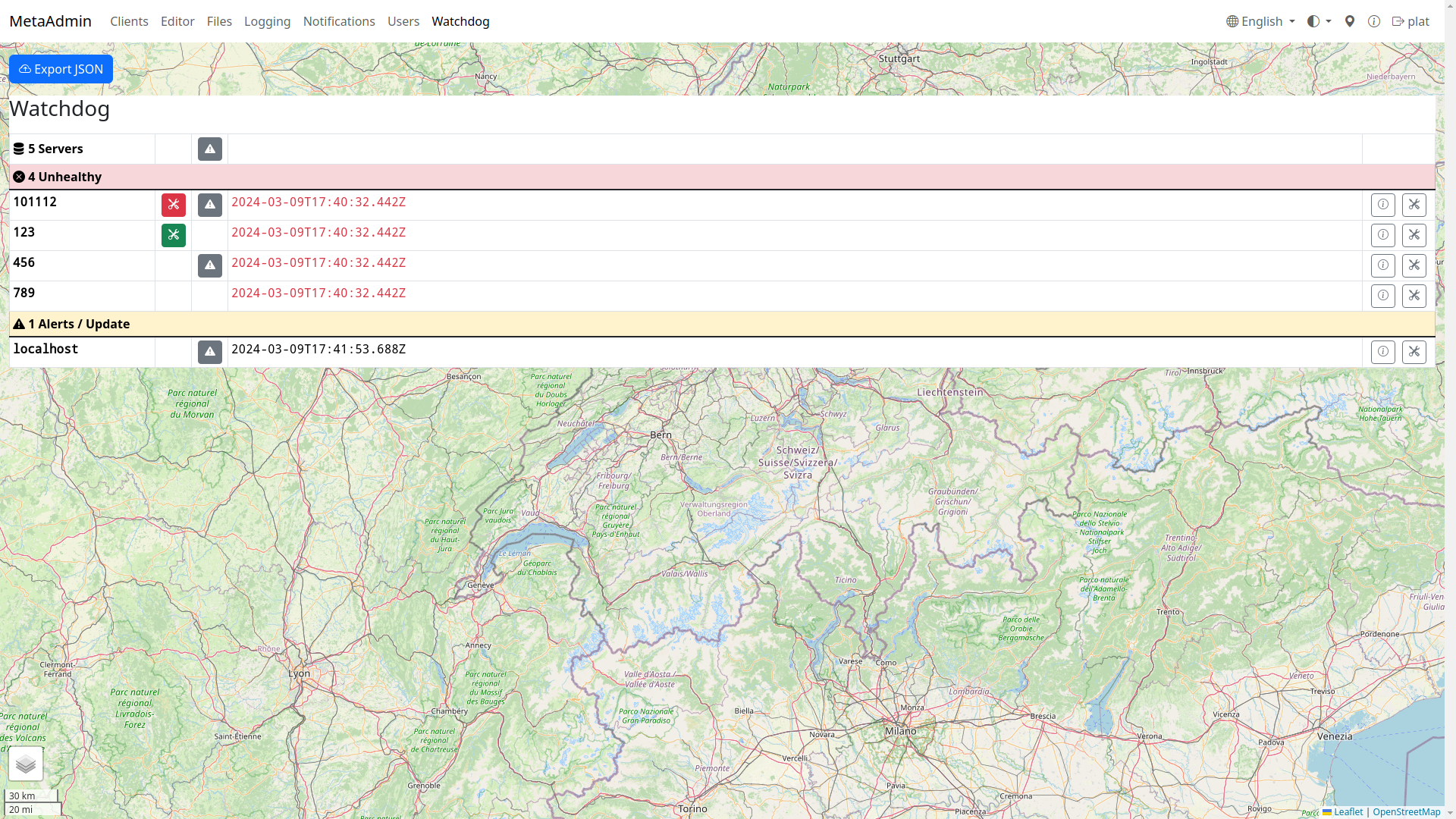
Task: Open the Notifications menu item
Action: [339, 21]
